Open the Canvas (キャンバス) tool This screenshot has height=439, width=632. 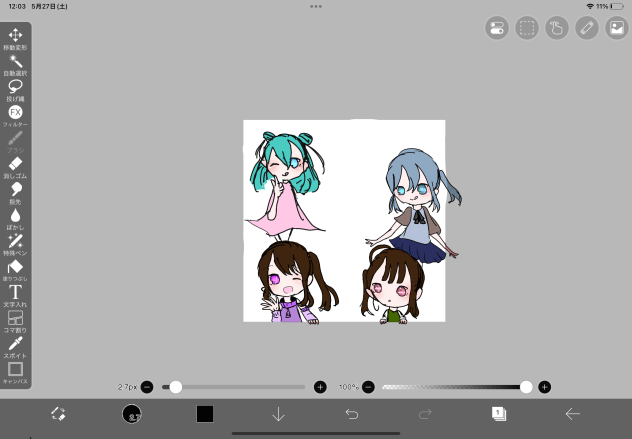tap(15, 373)
